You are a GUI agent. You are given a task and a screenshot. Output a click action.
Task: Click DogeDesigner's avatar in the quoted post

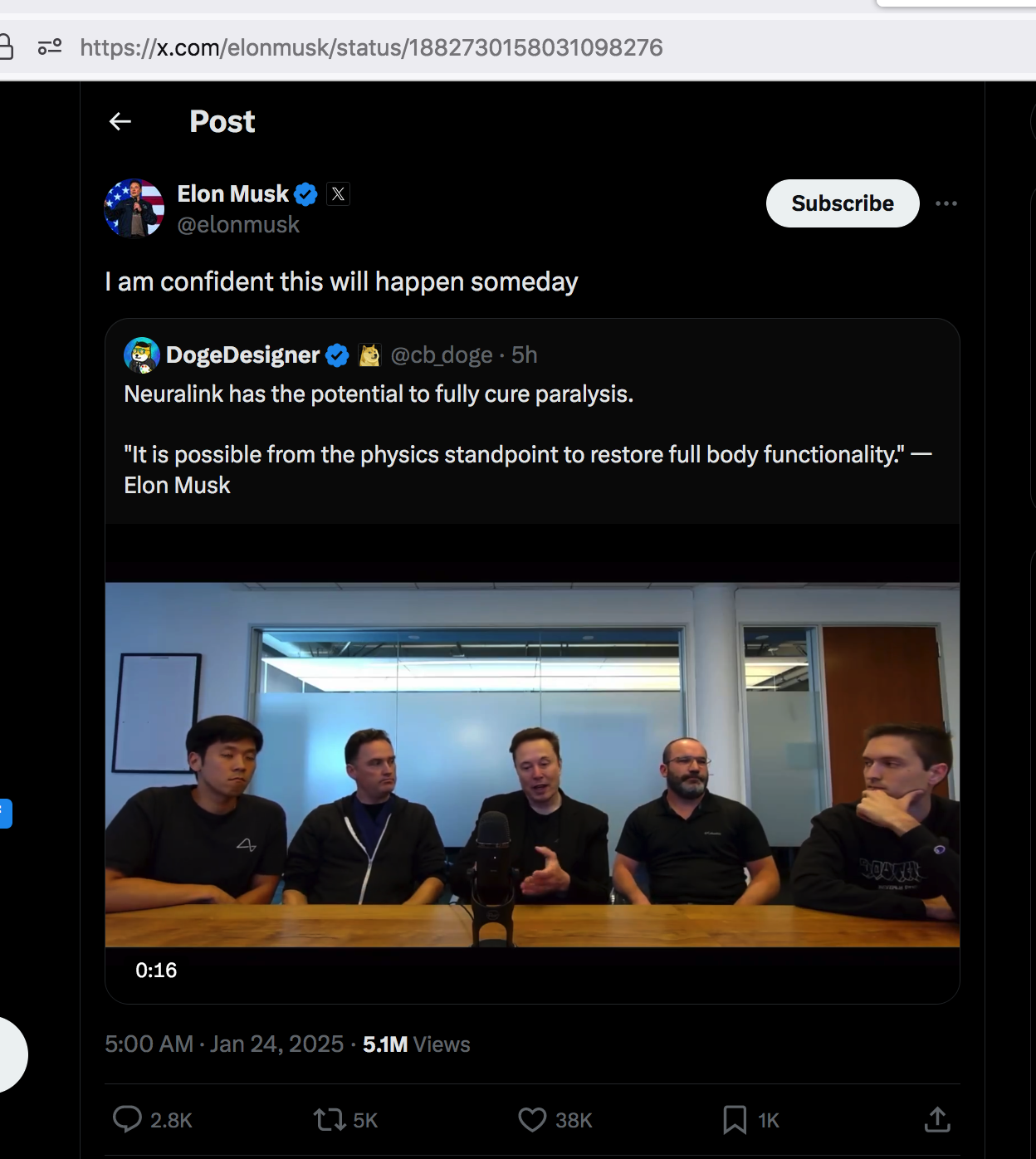[x=142, y=355]
